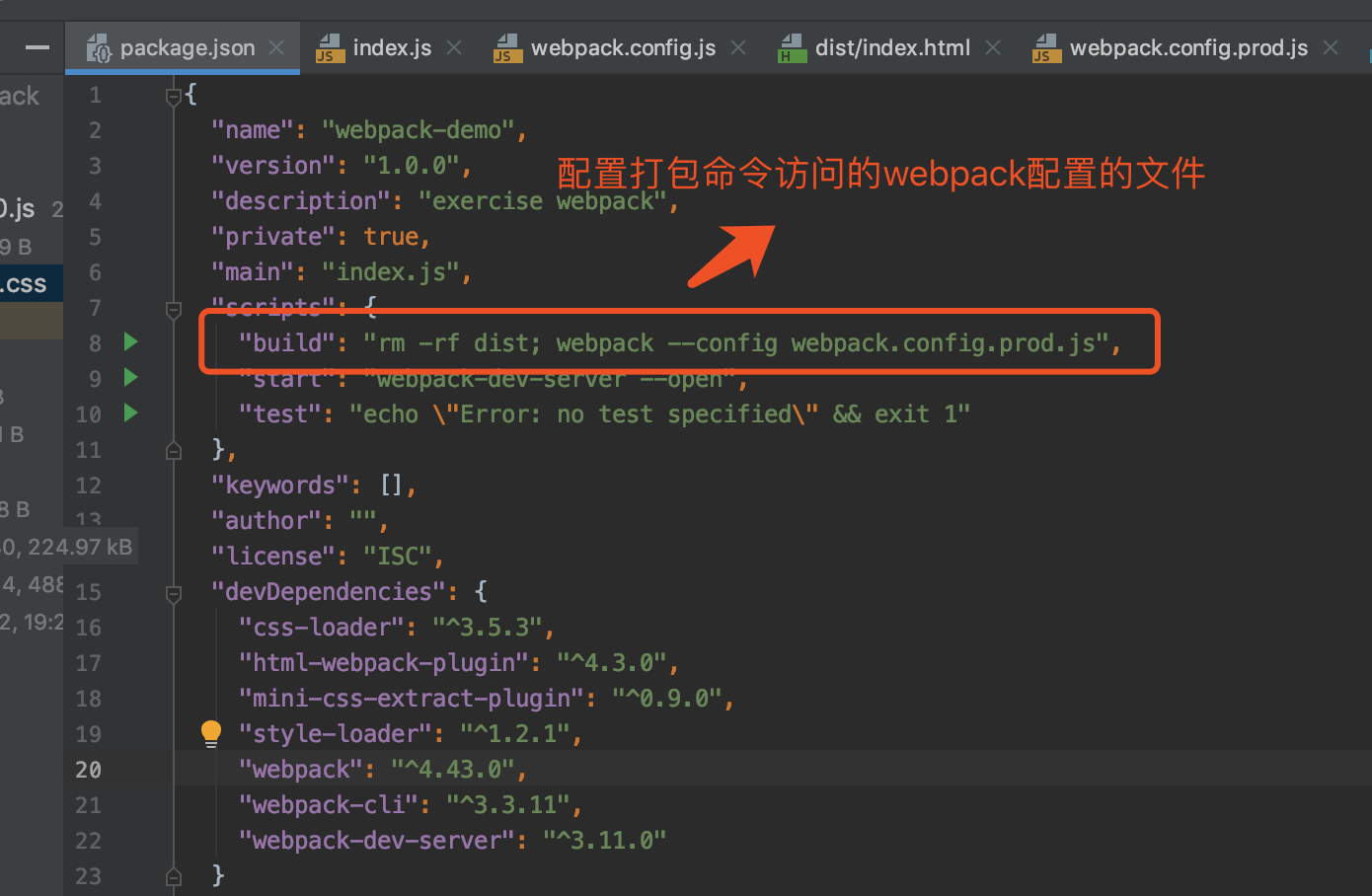Open the webpack.config.js tab
This screenshot has height=896, width=1372.
point(623,47)
